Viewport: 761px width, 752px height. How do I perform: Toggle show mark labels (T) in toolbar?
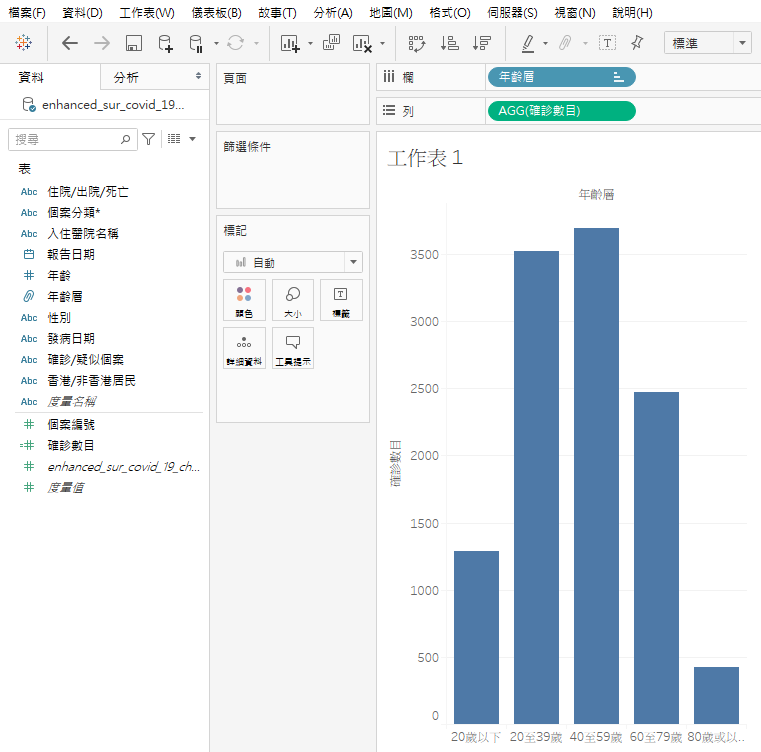607,43
